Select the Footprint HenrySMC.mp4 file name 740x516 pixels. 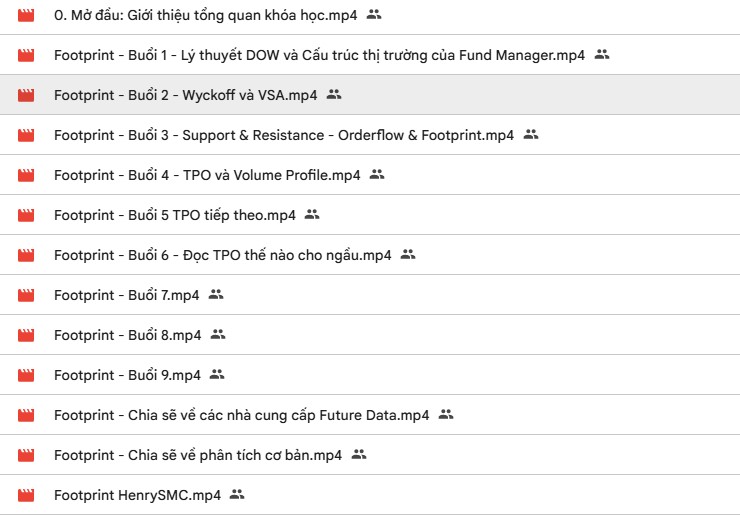point(138,495)
